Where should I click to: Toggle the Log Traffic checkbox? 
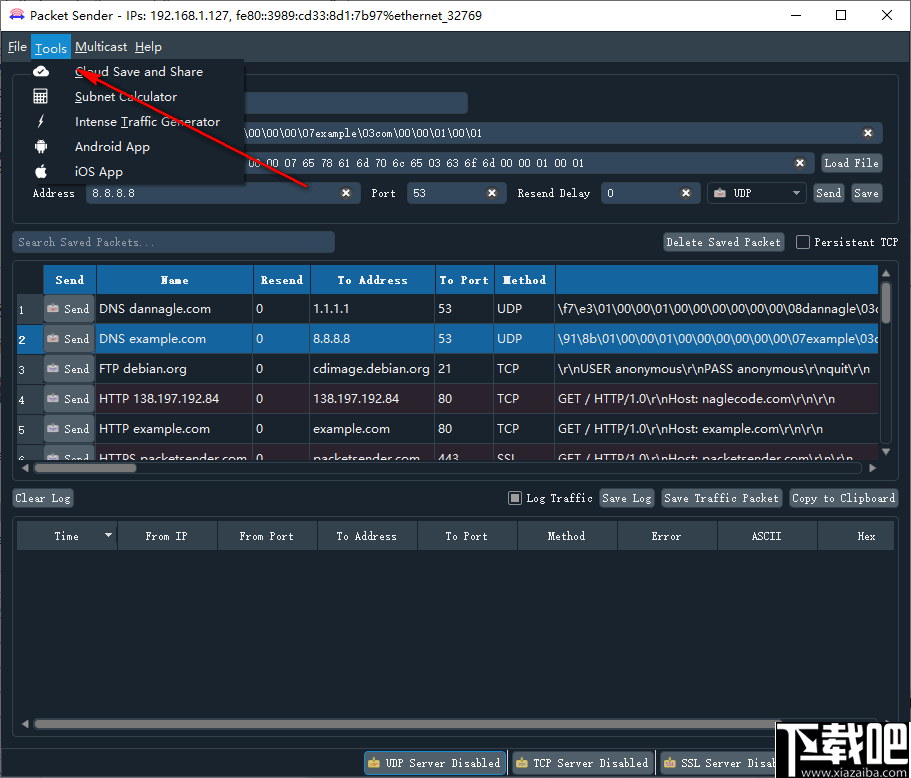point(513,497)
